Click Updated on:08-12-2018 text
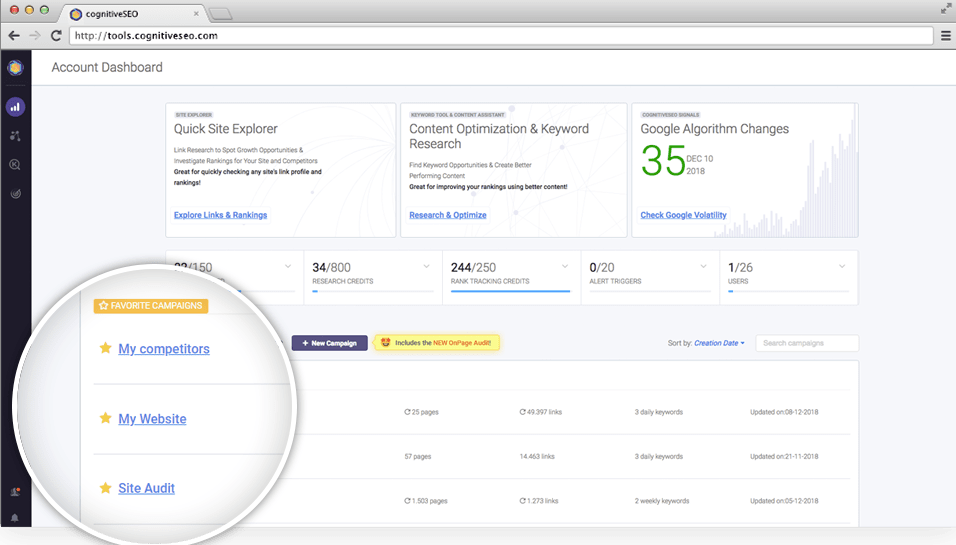Image resolution: width=956 pixels, height=545 pixels. click(x=784, y=412)
